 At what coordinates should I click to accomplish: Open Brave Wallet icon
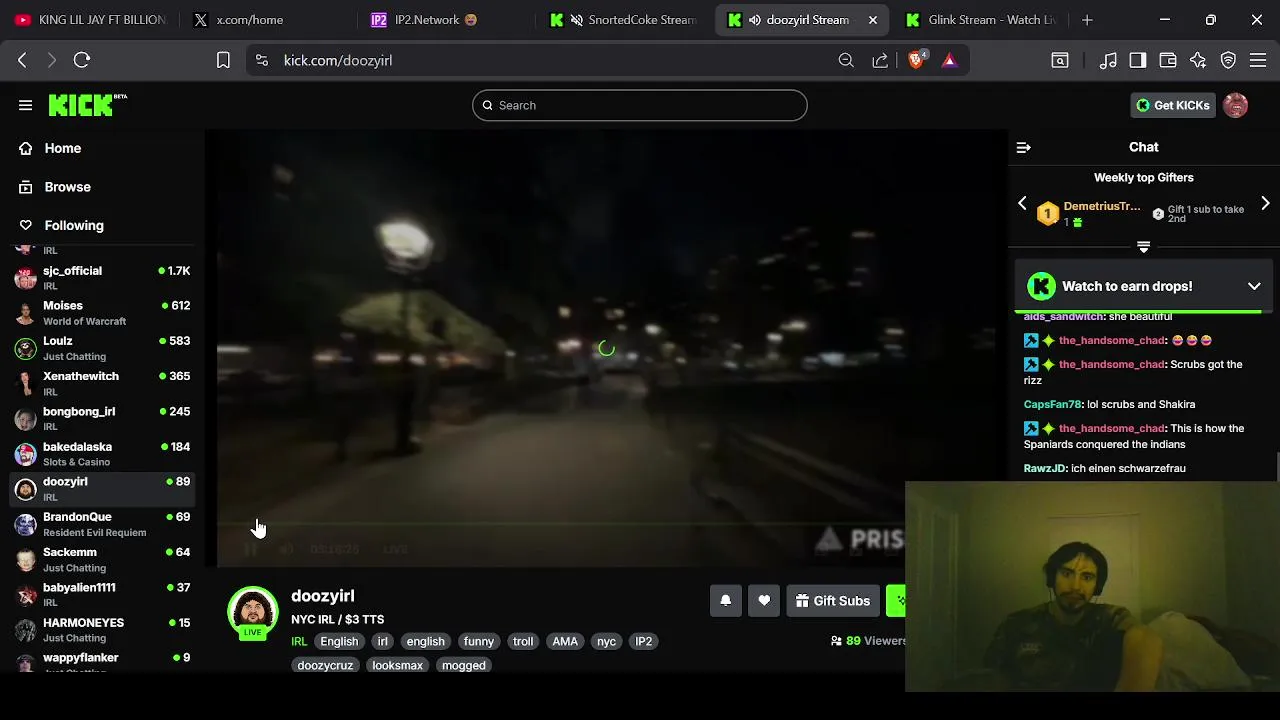(1168, 60)
